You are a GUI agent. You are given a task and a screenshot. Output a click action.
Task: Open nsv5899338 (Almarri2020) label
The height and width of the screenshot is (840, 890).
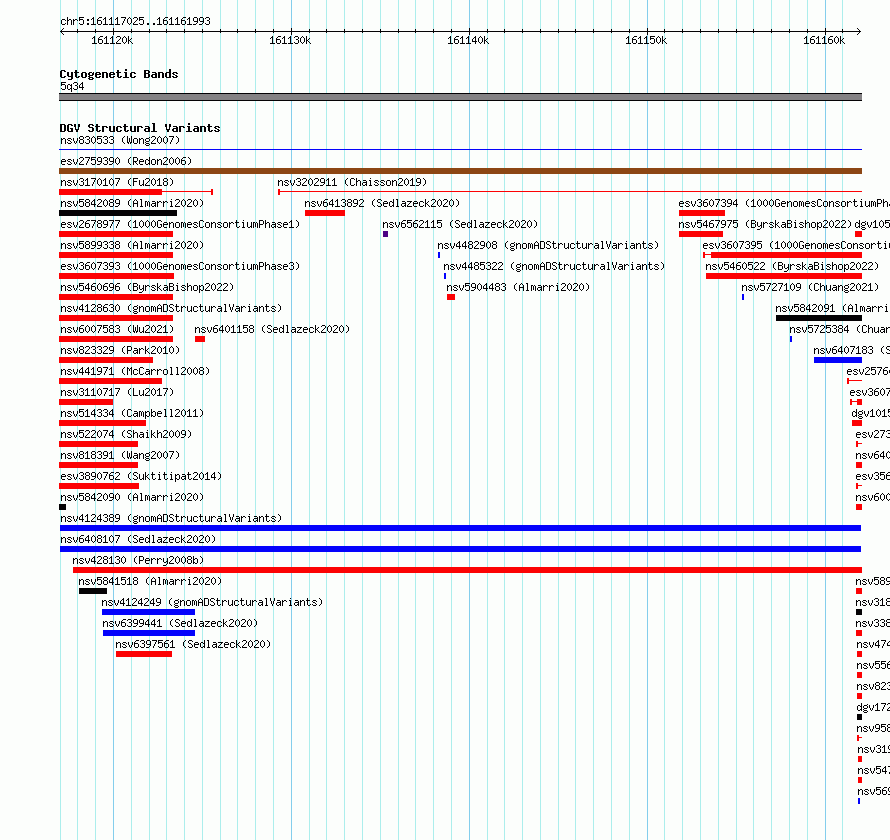click(132, 245)
